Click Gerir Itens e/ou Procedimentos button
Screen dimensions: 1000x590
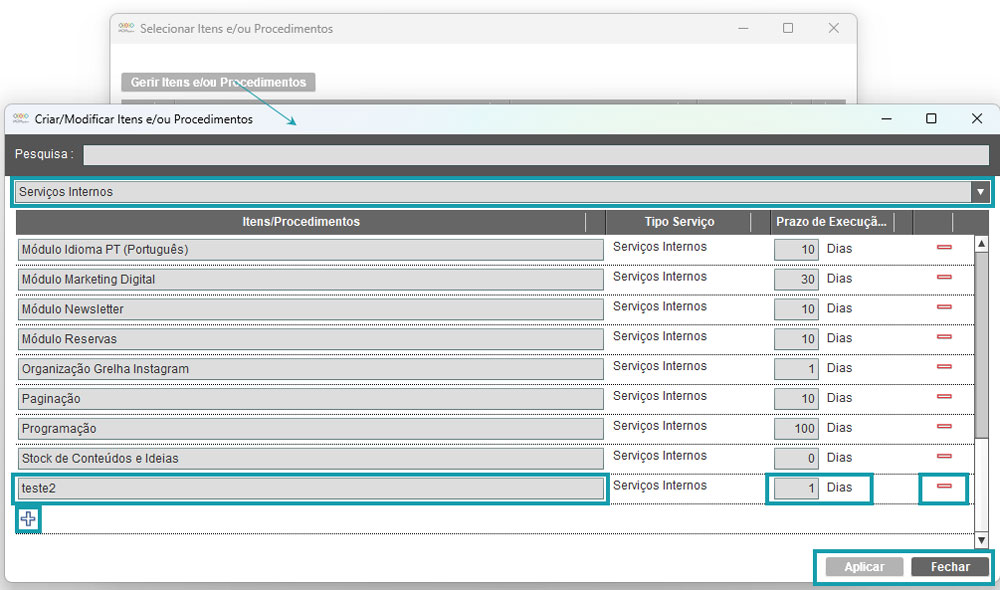pyautogui.click(x=218, y=82)
